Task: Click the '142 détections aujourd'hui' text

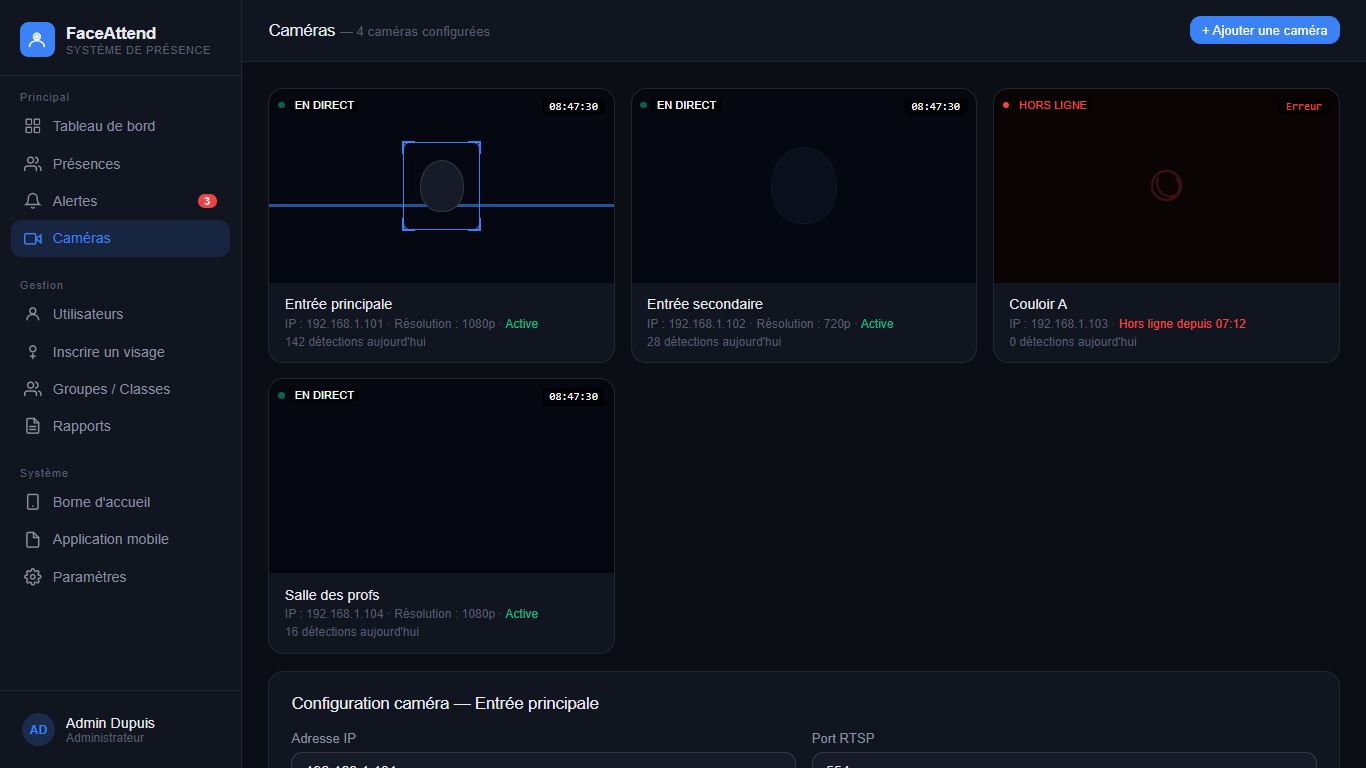Action: point(355,342)
